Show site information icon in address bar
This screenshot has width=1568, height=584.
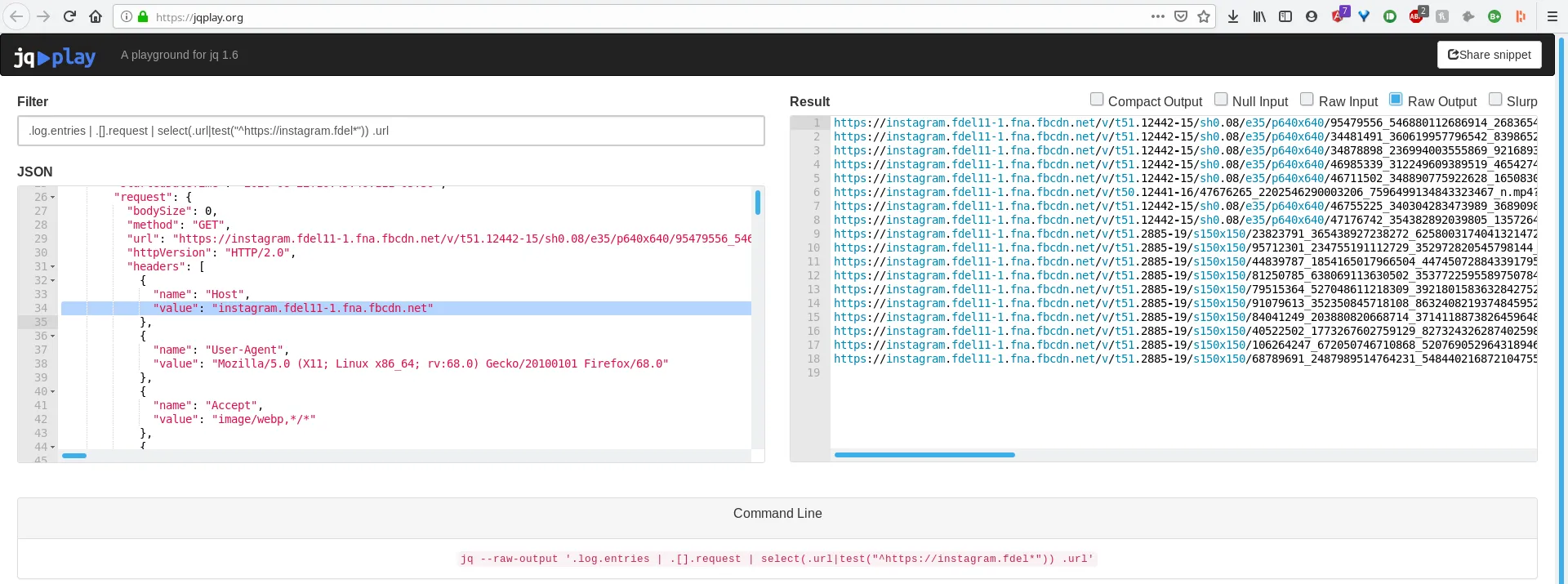pyautogui.click(x=126, y=16)
